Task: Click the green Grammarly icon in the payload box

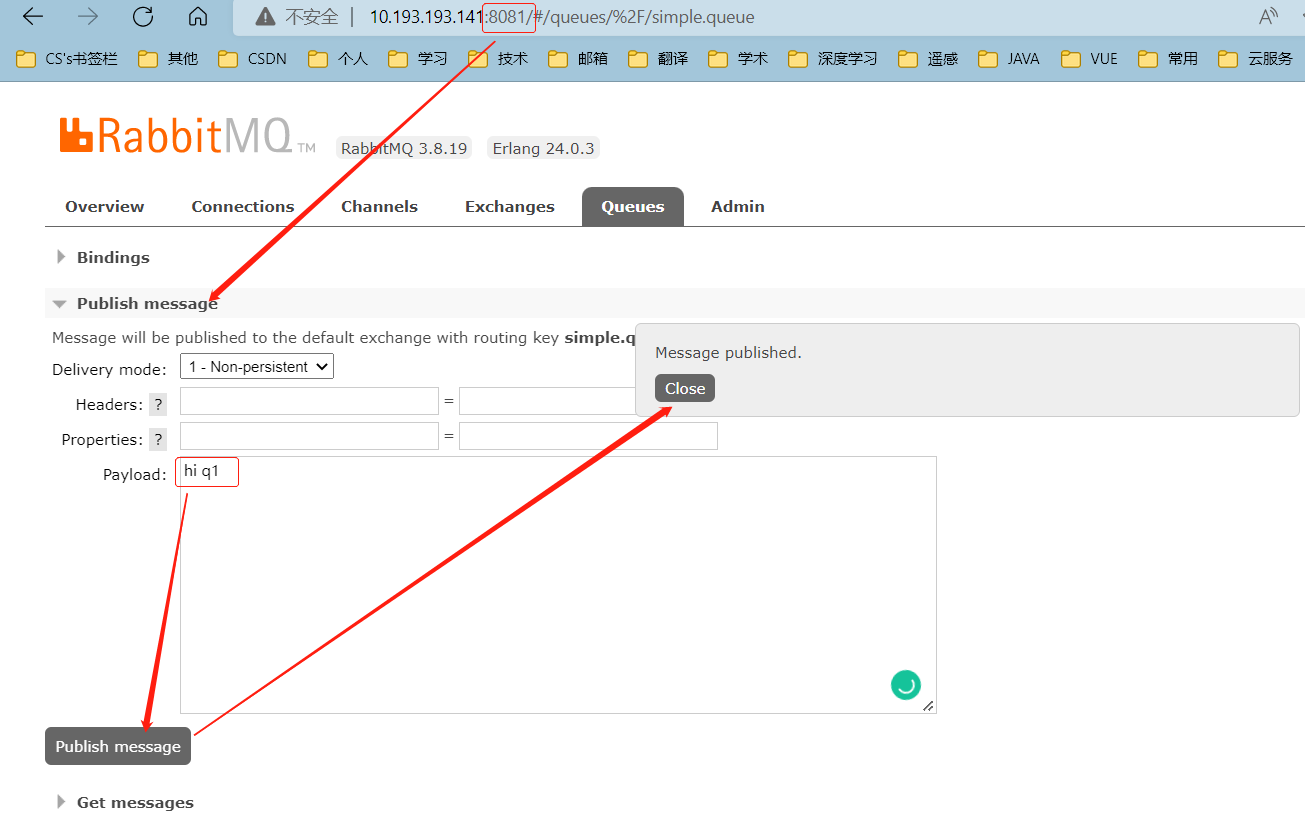Action: coord(906,685)
